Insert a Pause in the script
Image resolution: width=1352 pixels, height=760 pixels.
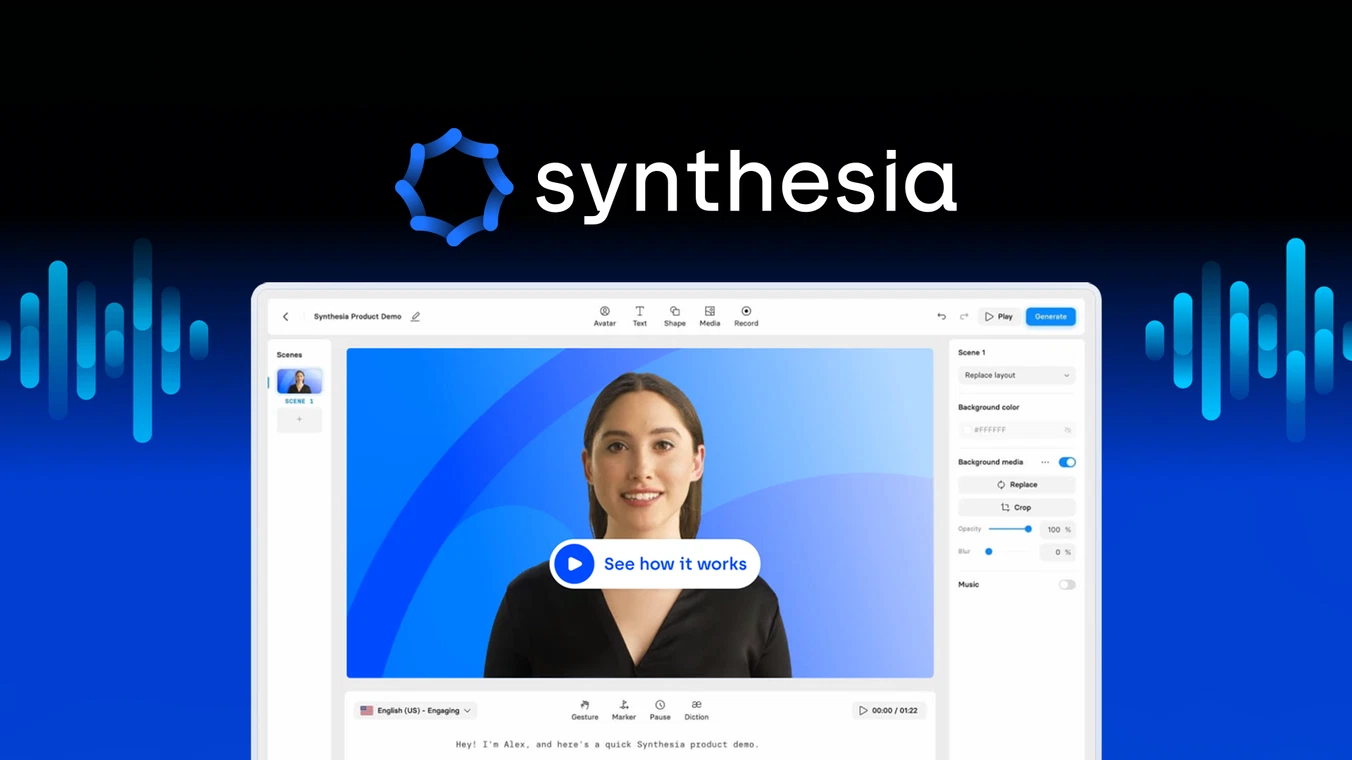pos(660,708)
